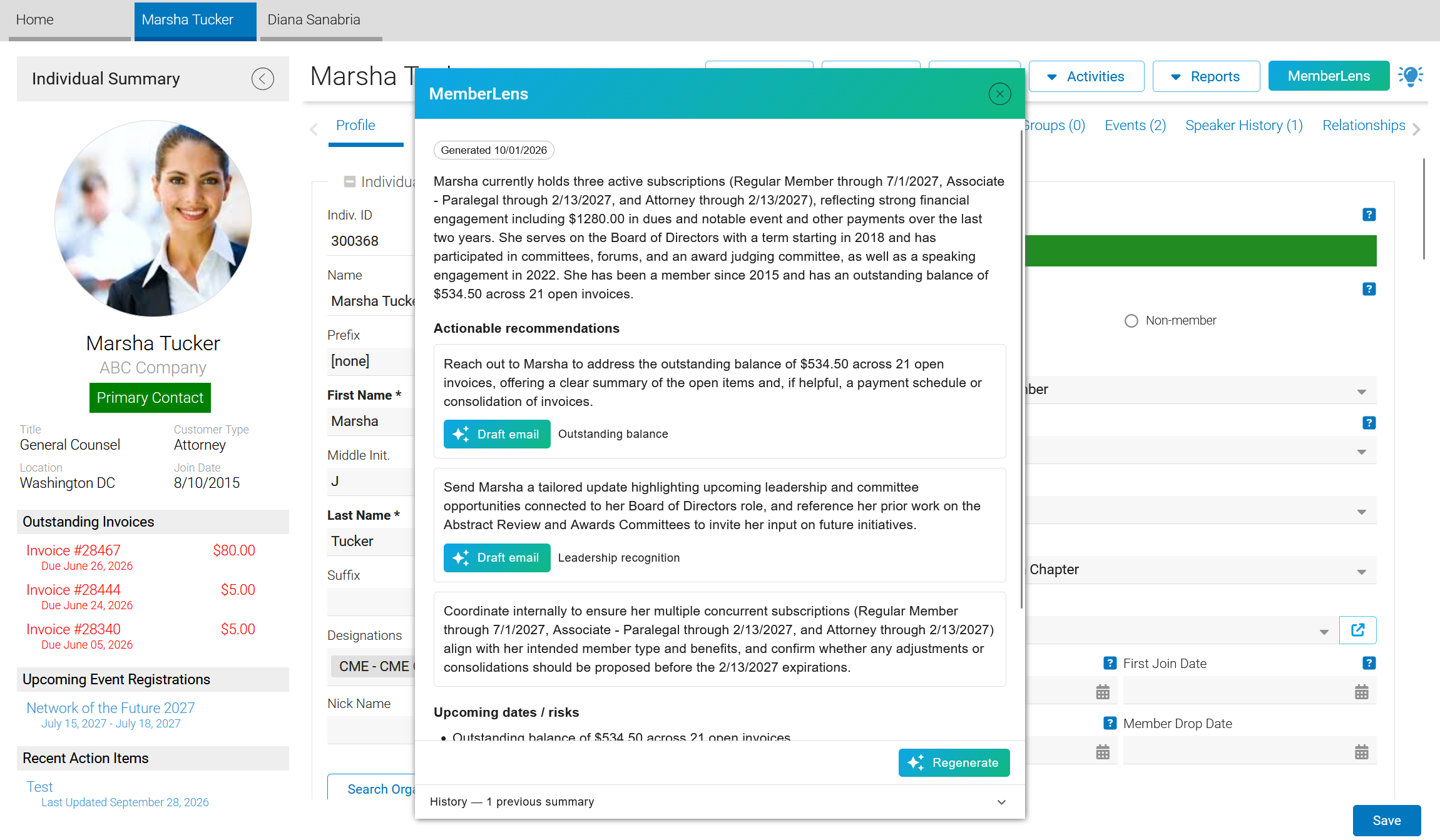Image resolution: width=1440 pixels, height=840 pixels.
Task: Open the Test action item
Action: pos(39,787)
